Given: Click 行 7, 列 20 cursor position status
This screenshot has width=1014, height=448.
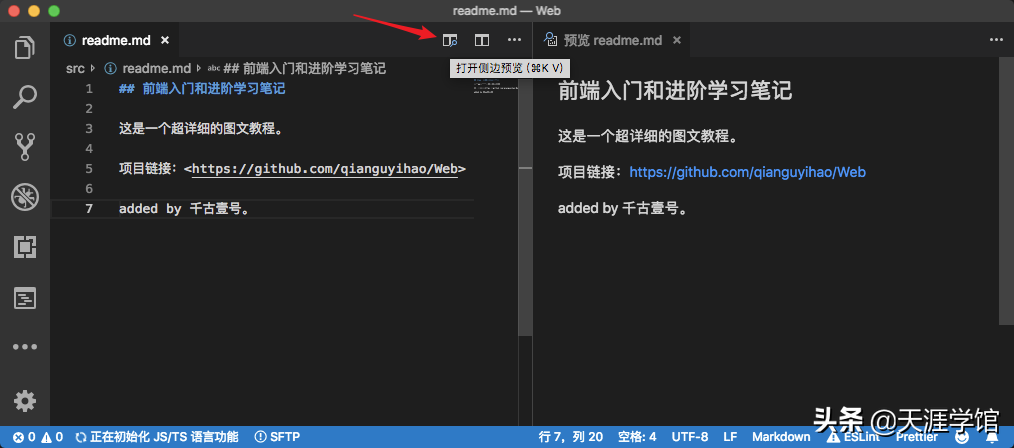Looking at the screenshot, I should [570, 437].
